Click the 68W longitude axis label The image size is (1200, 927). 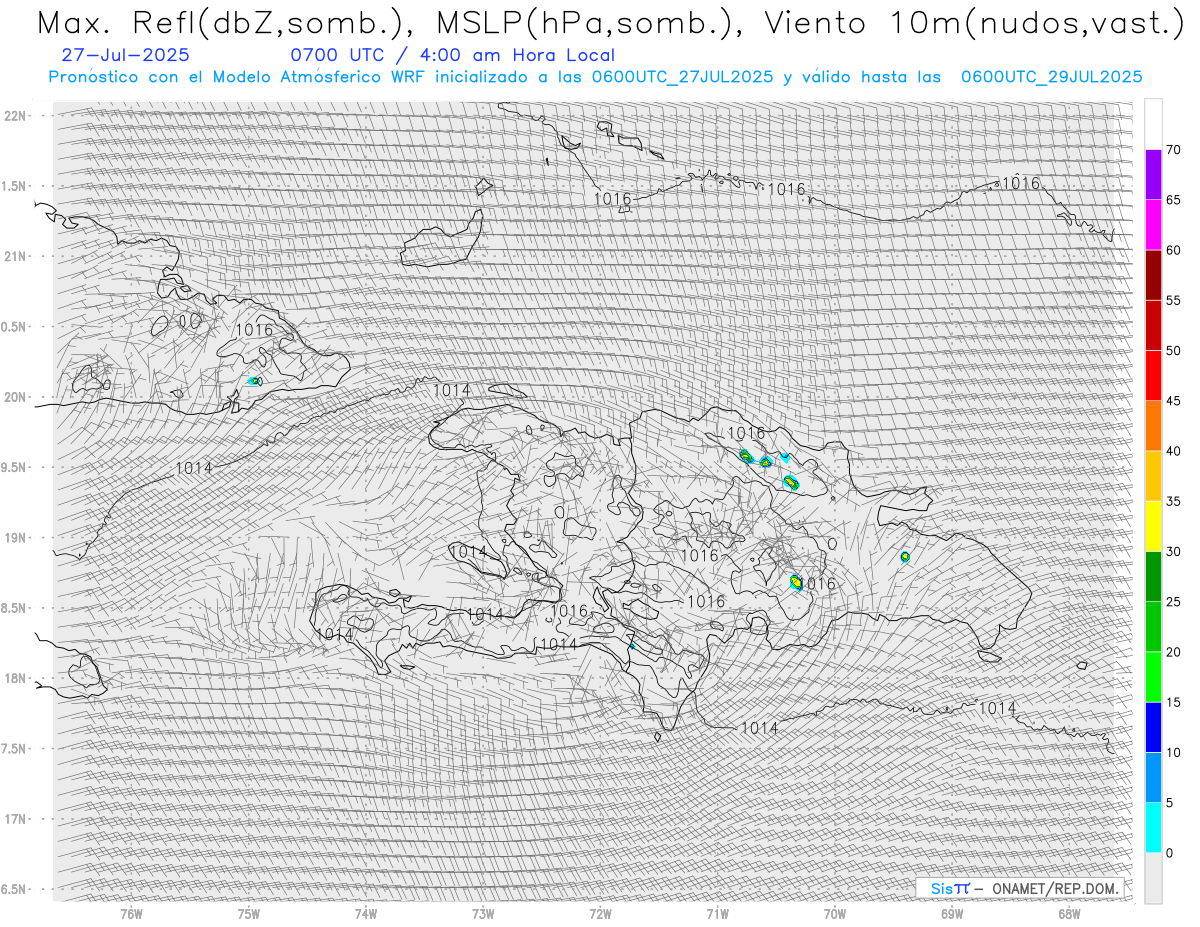[x=1069, y=912]
